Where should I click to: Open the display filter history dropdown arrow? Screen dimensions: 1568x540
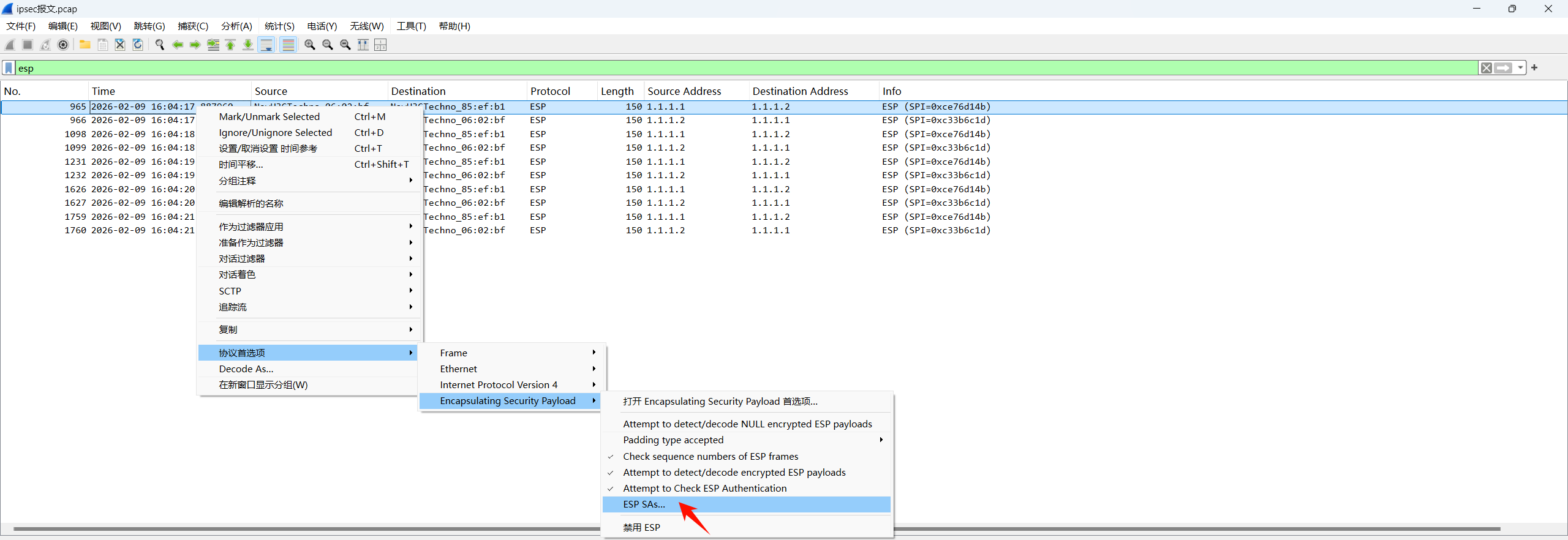1520,68
